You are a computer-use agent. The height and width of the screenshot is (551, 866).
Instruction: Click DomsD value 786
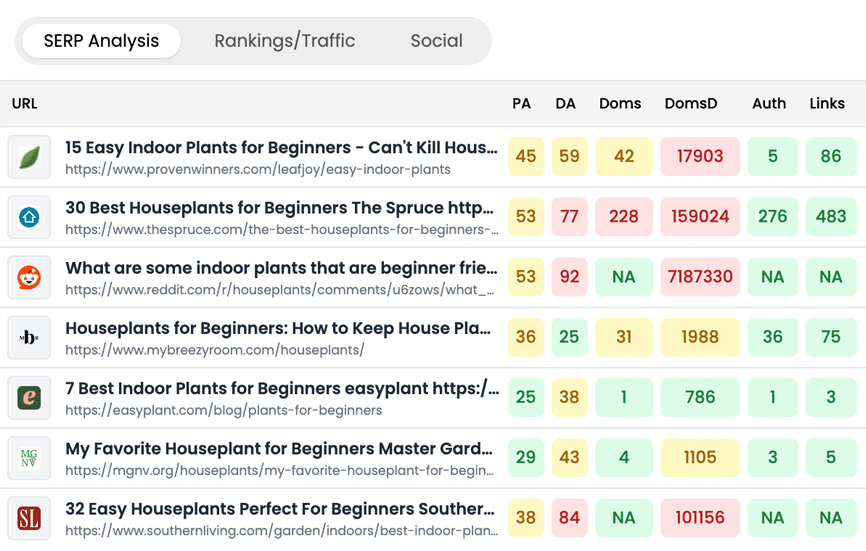pos(700,398)
